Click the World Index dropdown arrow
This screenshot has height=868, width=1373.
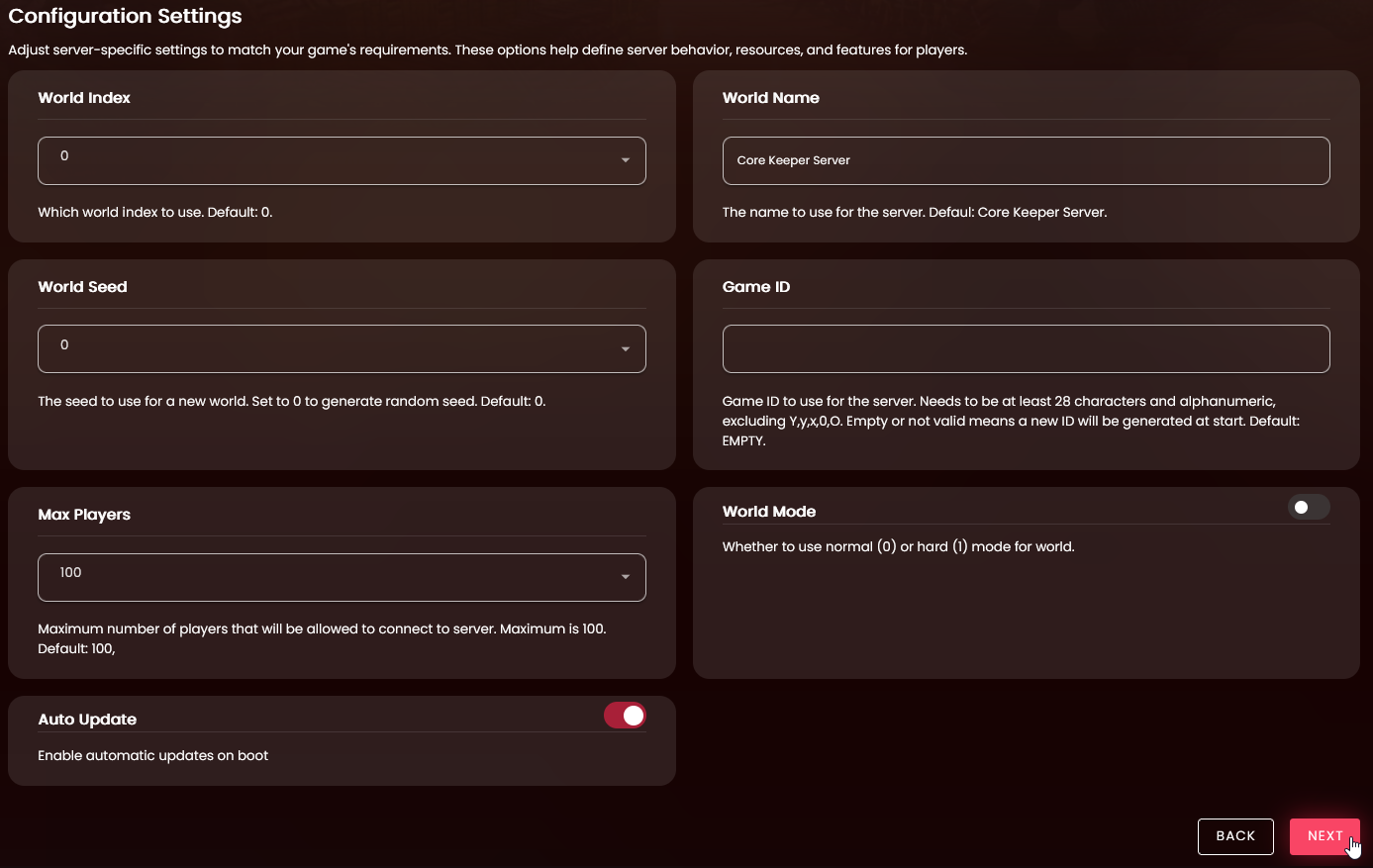(625, 159)
